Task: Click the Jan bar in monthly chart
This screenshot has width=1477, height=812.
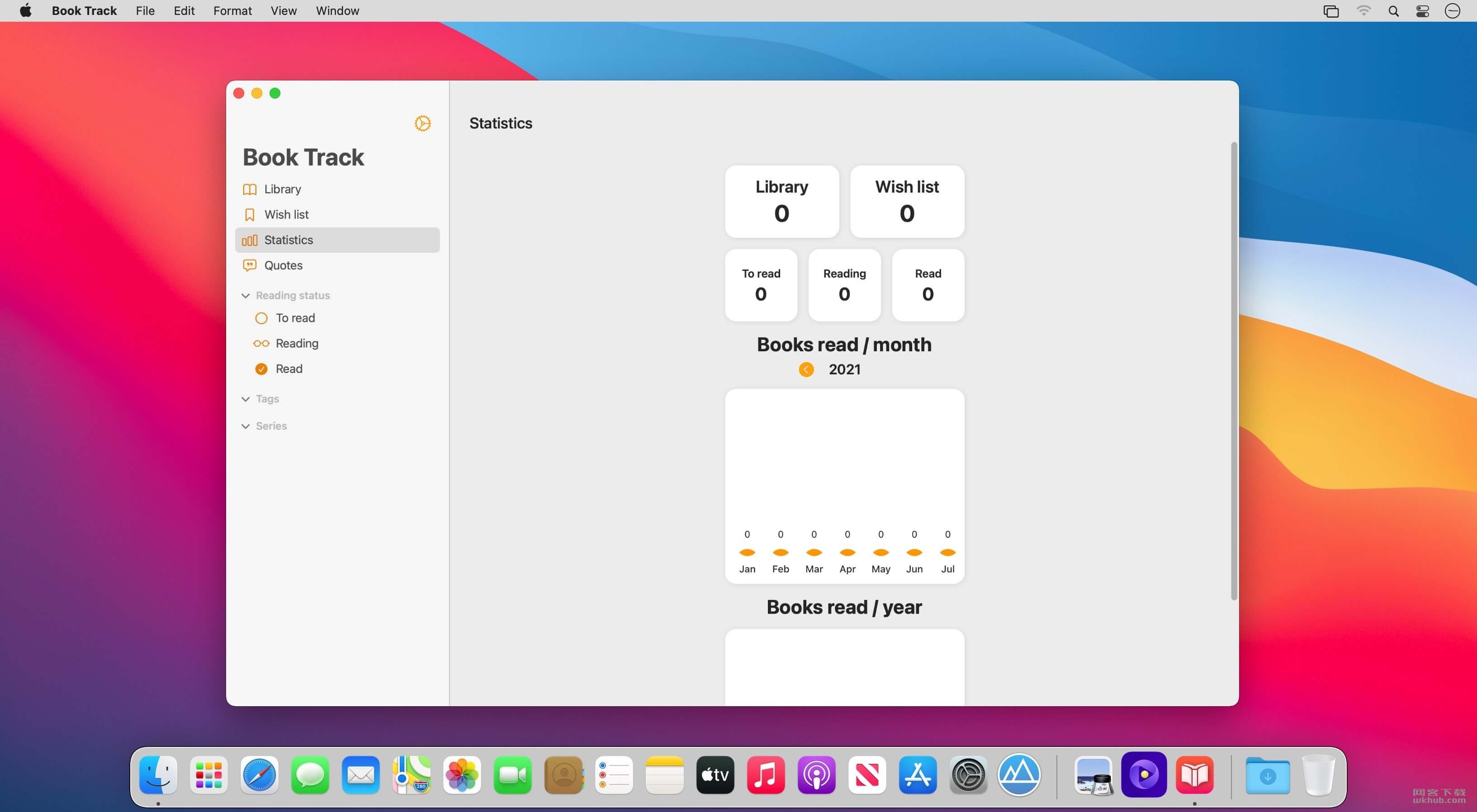Action: 747,552
